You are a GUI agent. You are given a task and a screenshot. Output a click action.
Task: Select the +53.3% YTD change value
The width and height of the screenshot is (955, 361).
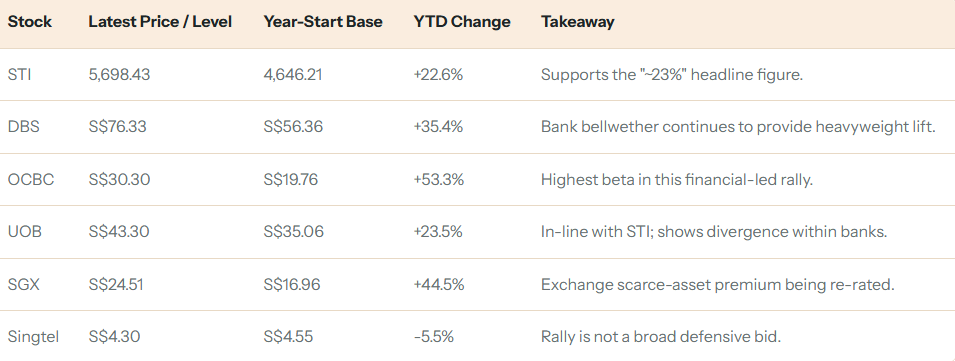click(x=439, y=180)
